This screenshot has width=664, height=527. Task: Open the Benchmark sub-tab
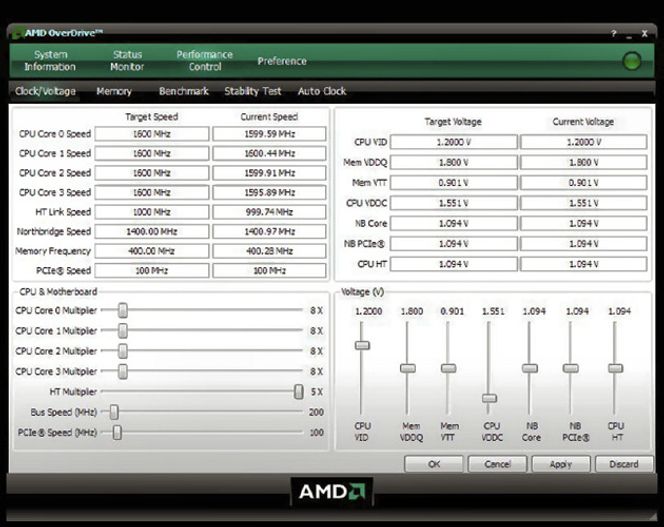(x=184, y=91)
